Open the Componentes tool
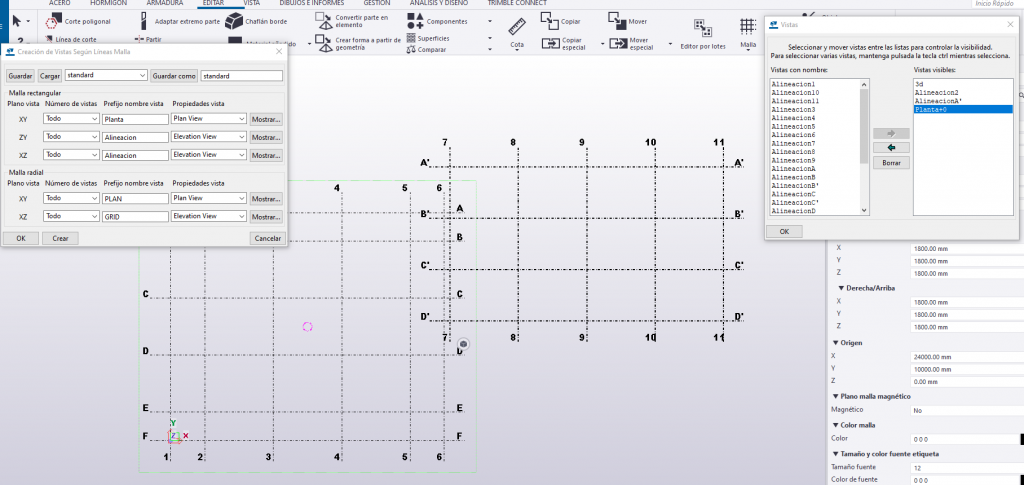This screenshot has height=485, width=1024. pos(437,22)
